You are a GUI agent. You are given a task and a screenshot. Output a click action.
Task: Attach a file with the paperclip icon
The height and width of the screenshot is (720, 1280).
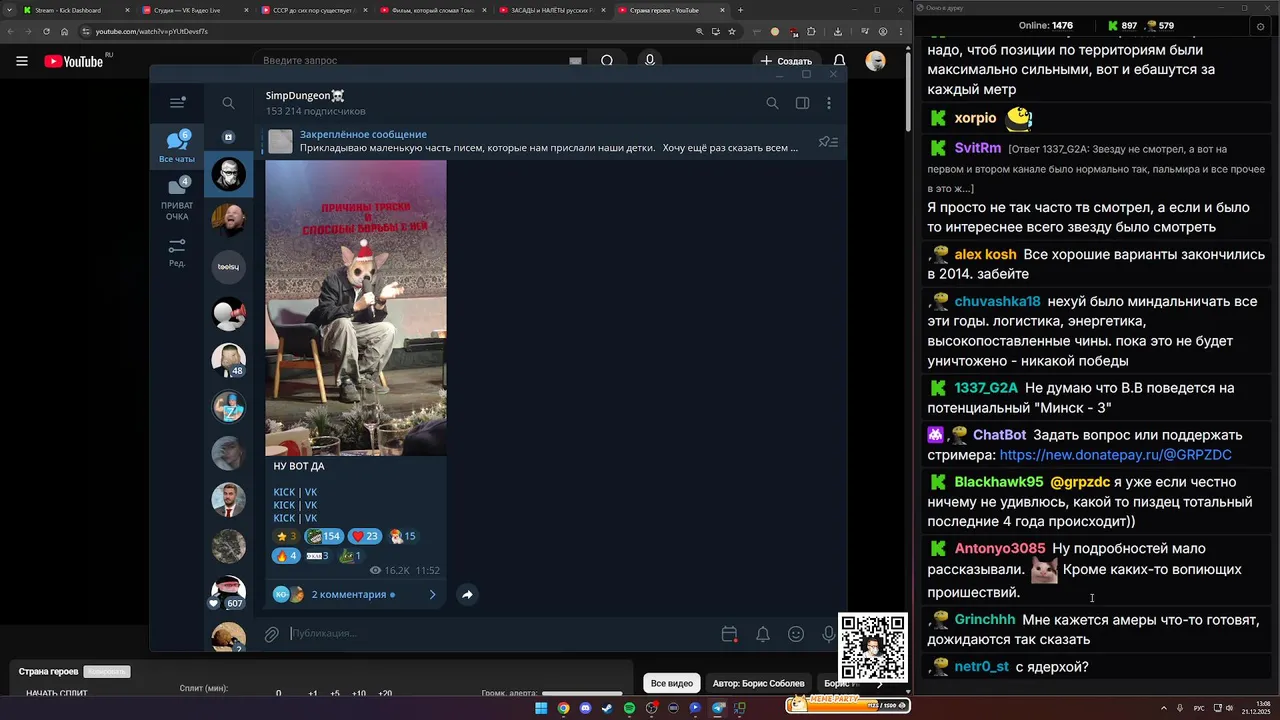tap(271, 633)
